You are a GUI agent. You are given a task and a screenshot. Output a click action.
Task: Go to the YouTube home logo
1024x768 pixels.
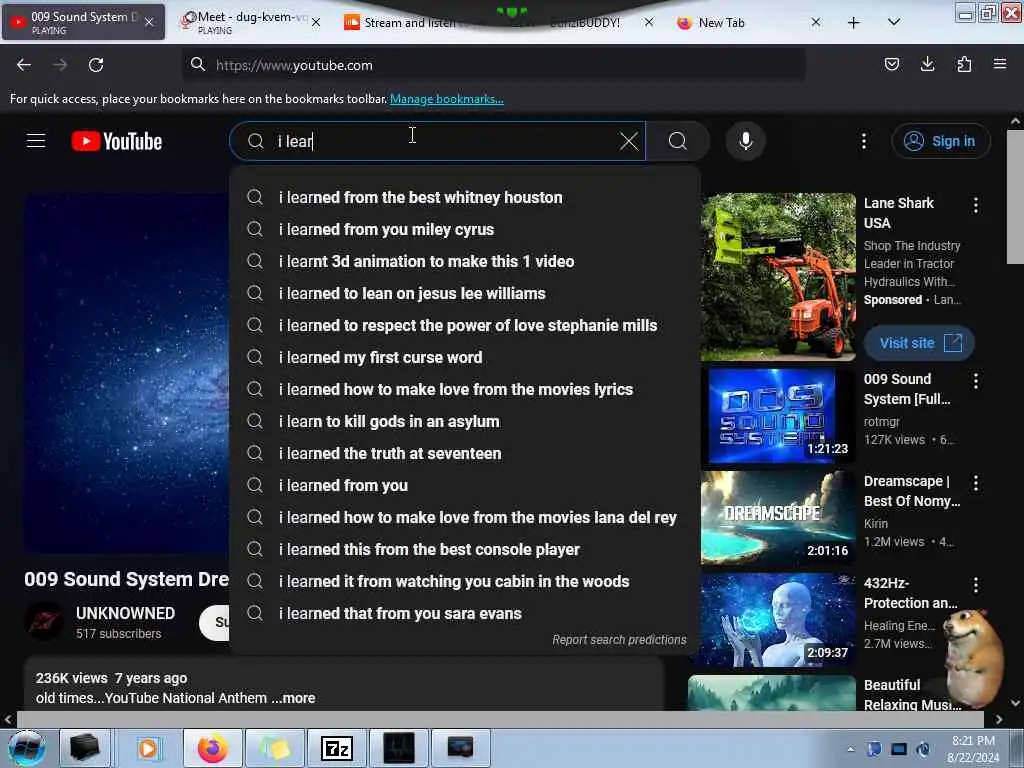(x=117, y=141)
